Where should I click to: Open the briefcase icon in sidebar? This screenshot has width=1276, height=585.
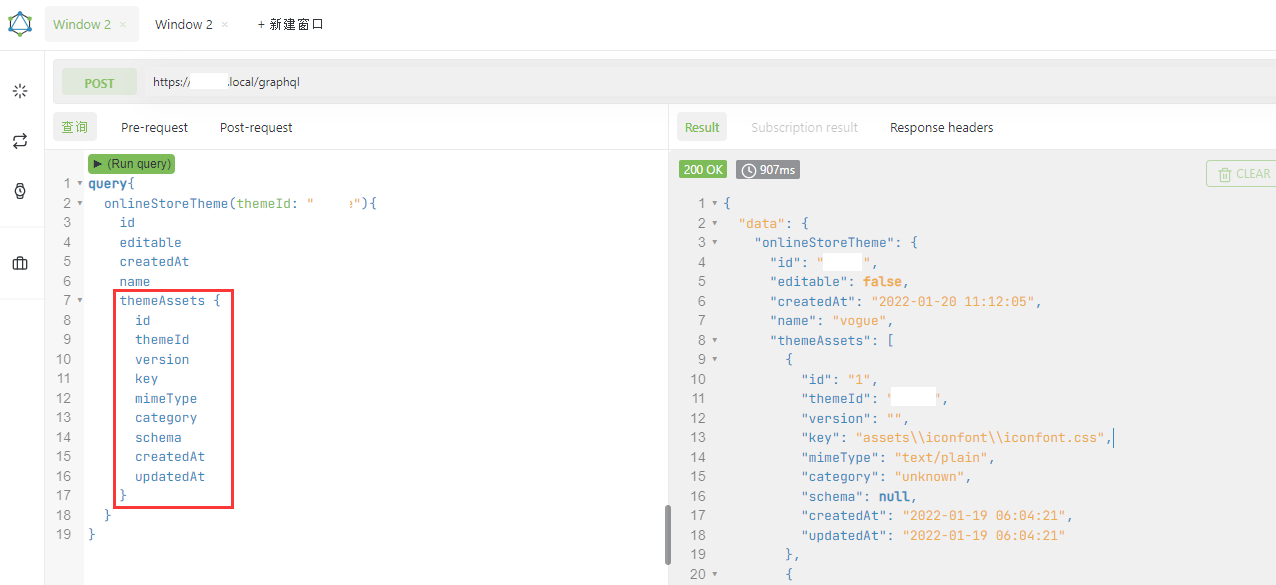20,264
